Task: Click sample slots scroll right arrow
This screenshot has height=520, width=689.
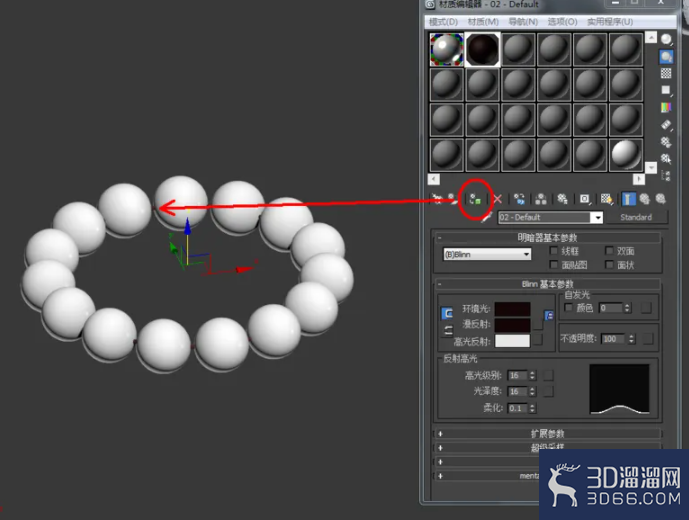Action: pos(639,179)
